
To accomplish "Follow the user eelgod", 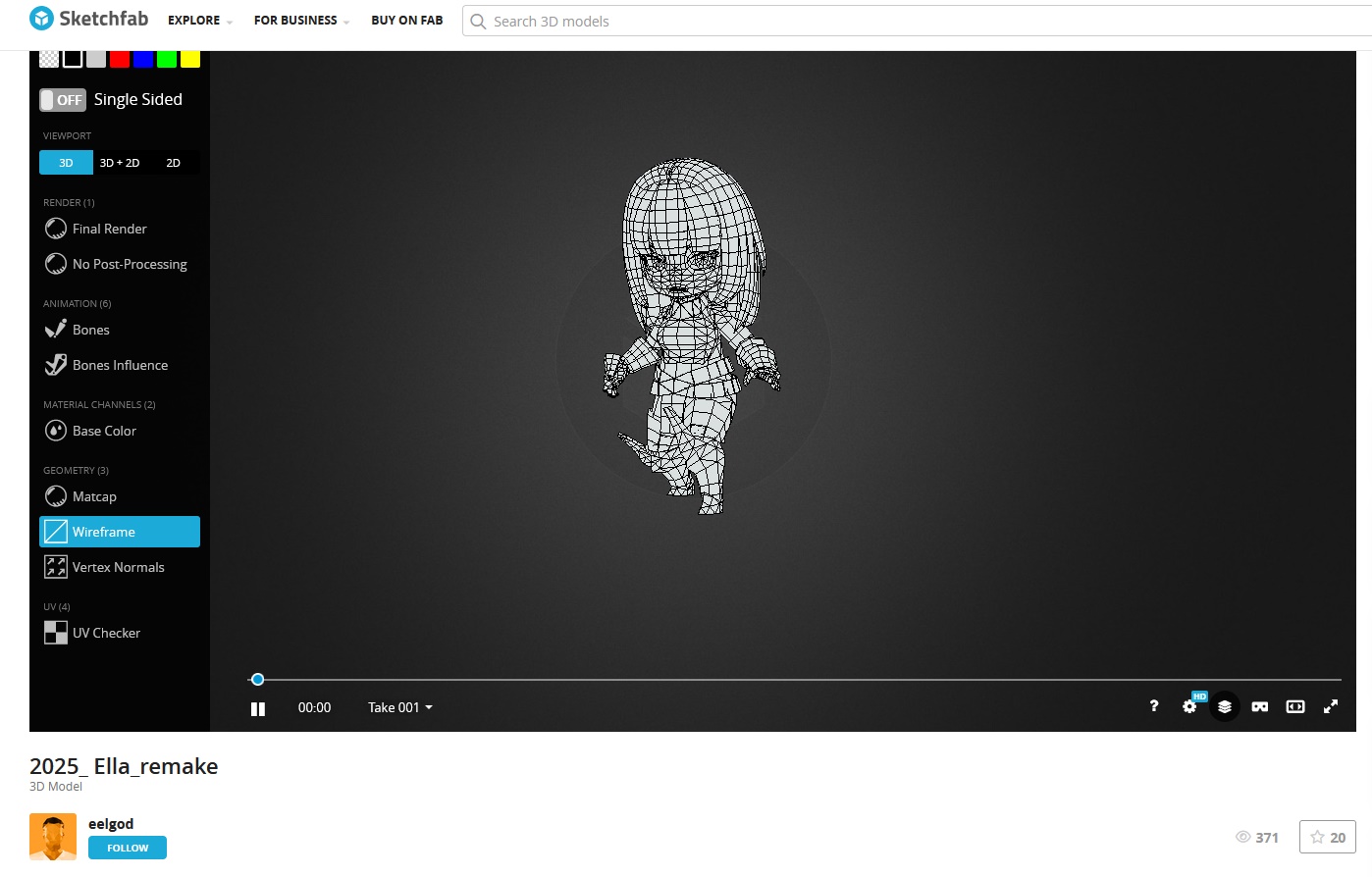I will 128,848.
